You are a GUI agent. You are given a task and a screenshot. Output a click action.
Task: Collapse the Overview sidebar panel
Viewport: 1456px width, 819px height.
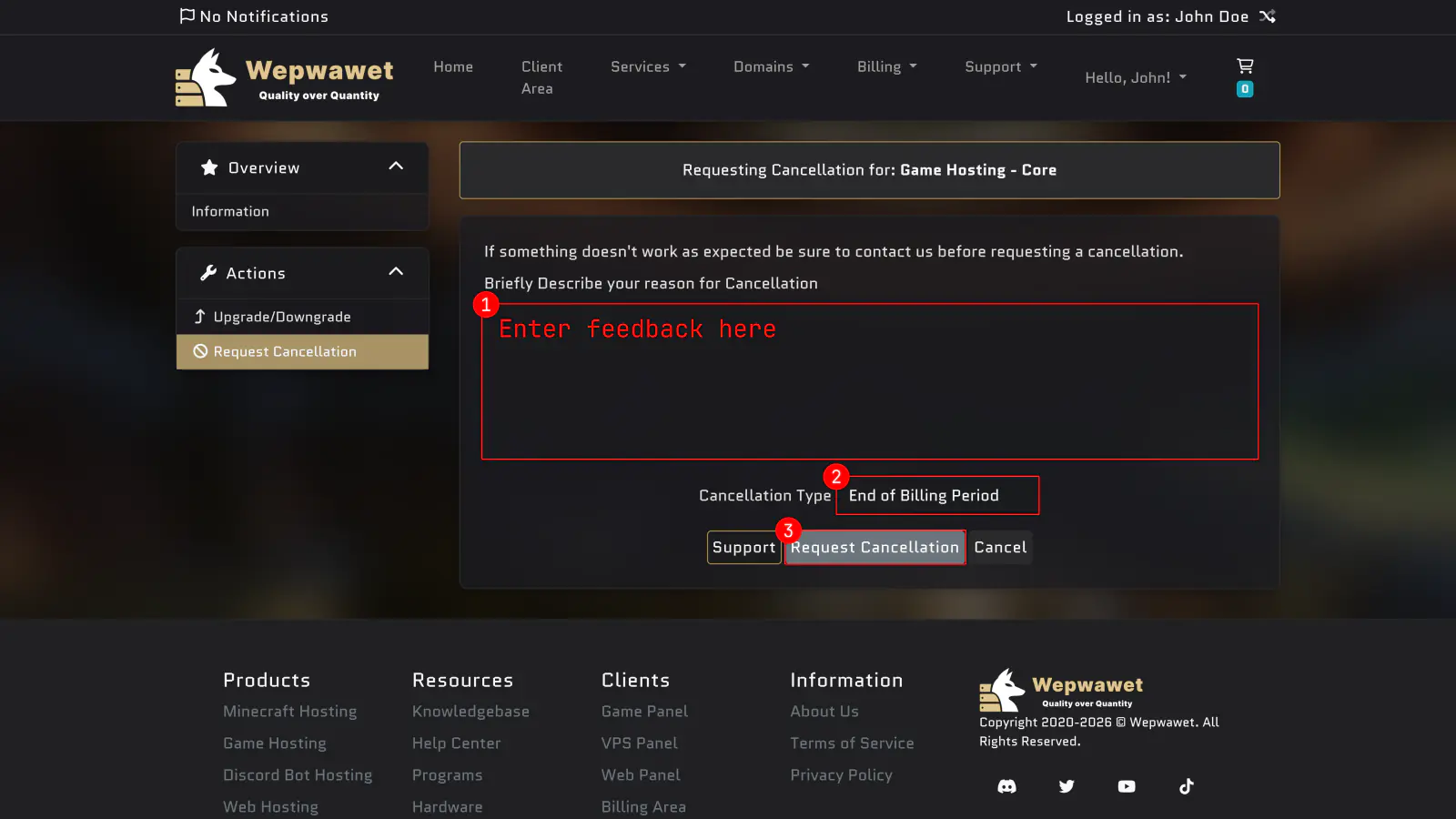point(396,167)
